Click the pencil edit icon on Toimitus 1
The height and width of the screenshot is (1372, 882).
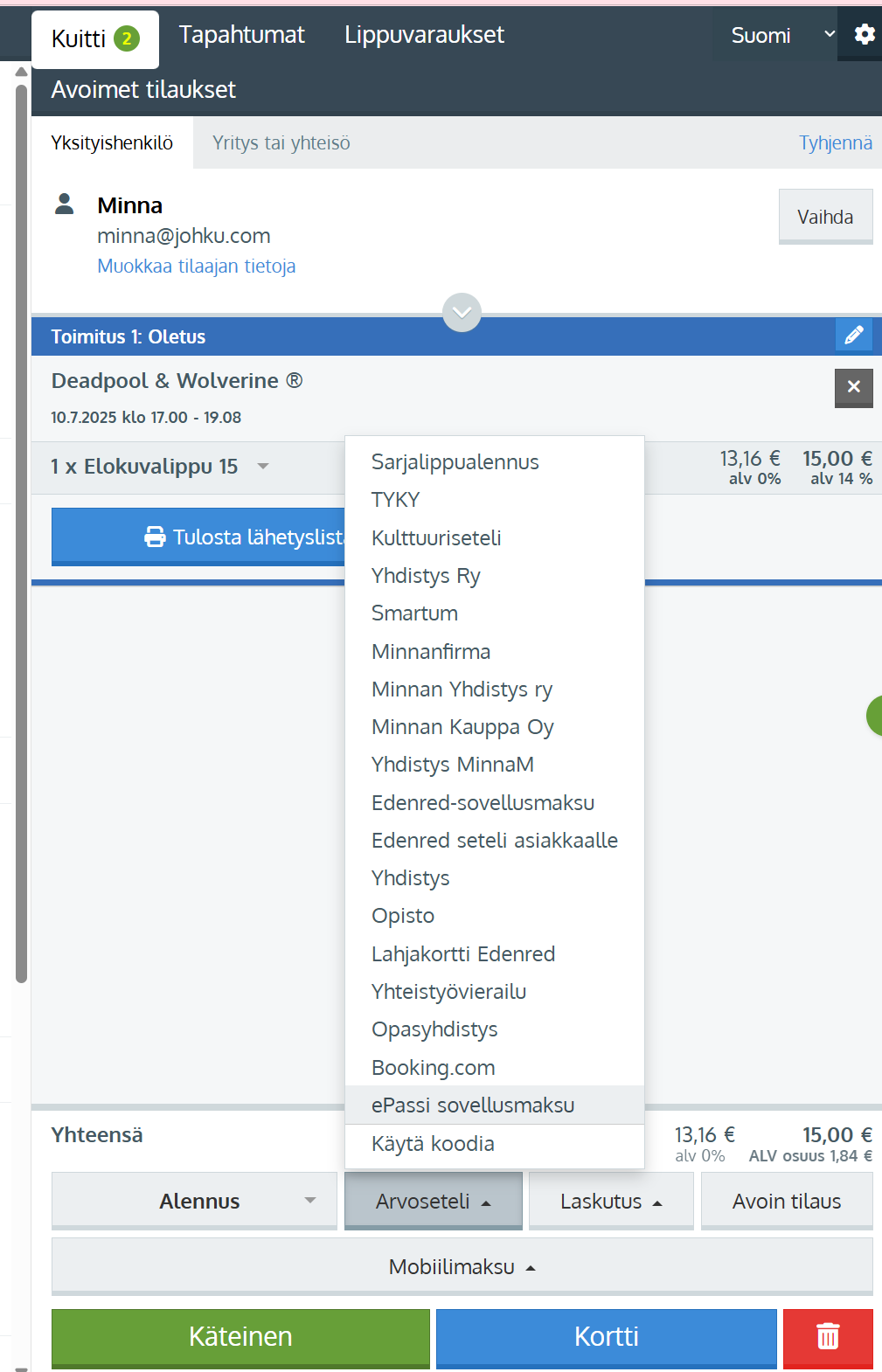click(853, 336)
